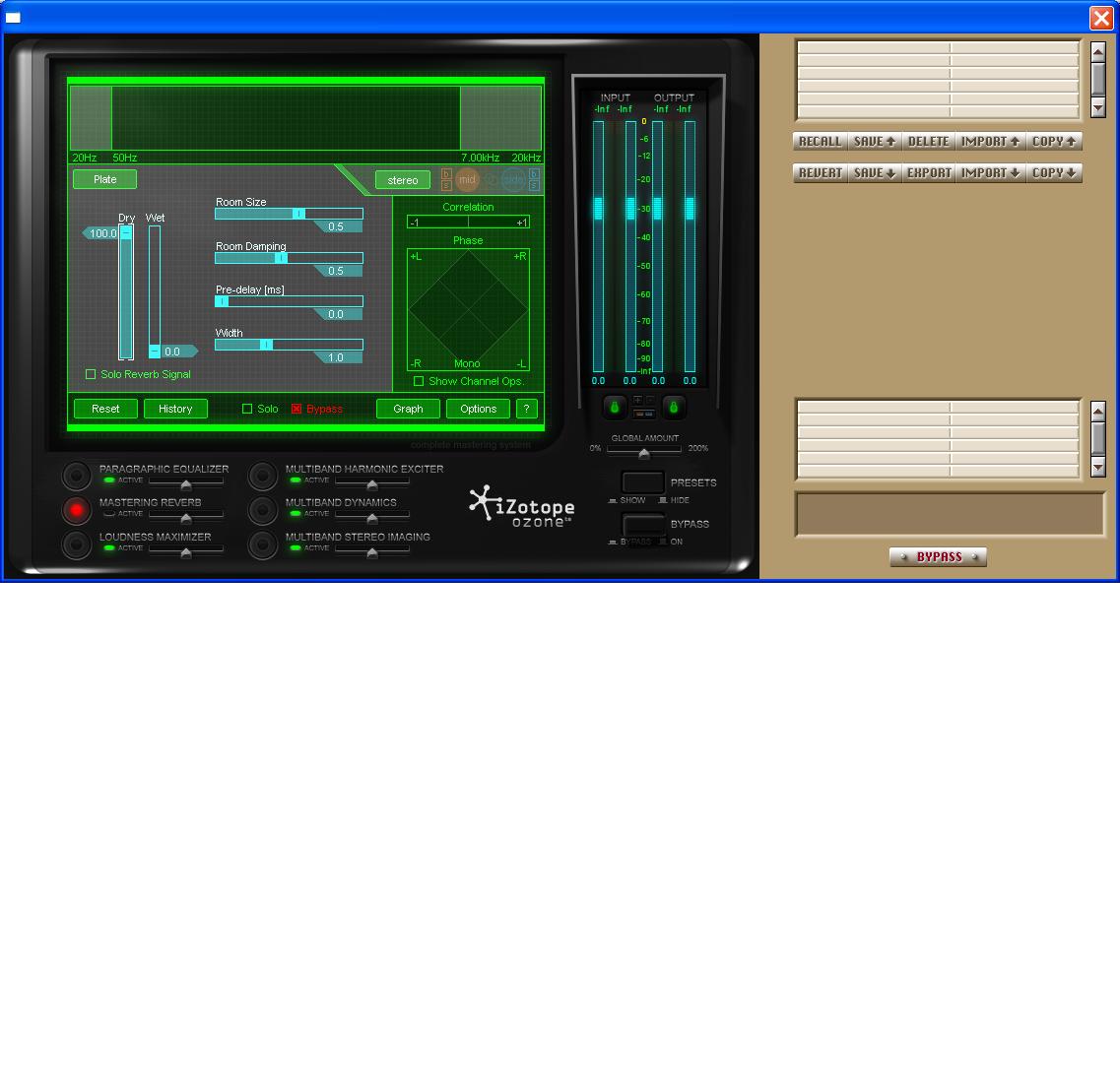The width and height of the screenshot is (1120, 1088).
Task: Click the blue s icon beside side
Action: pyautogui.click(x=534, y=186)
